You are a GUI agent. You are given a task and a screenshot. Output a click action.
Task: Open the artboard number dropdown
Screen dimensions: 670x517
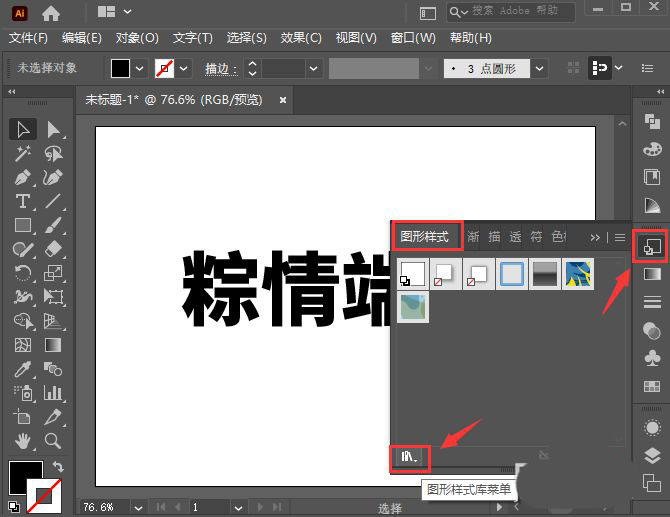pos(238,508)
